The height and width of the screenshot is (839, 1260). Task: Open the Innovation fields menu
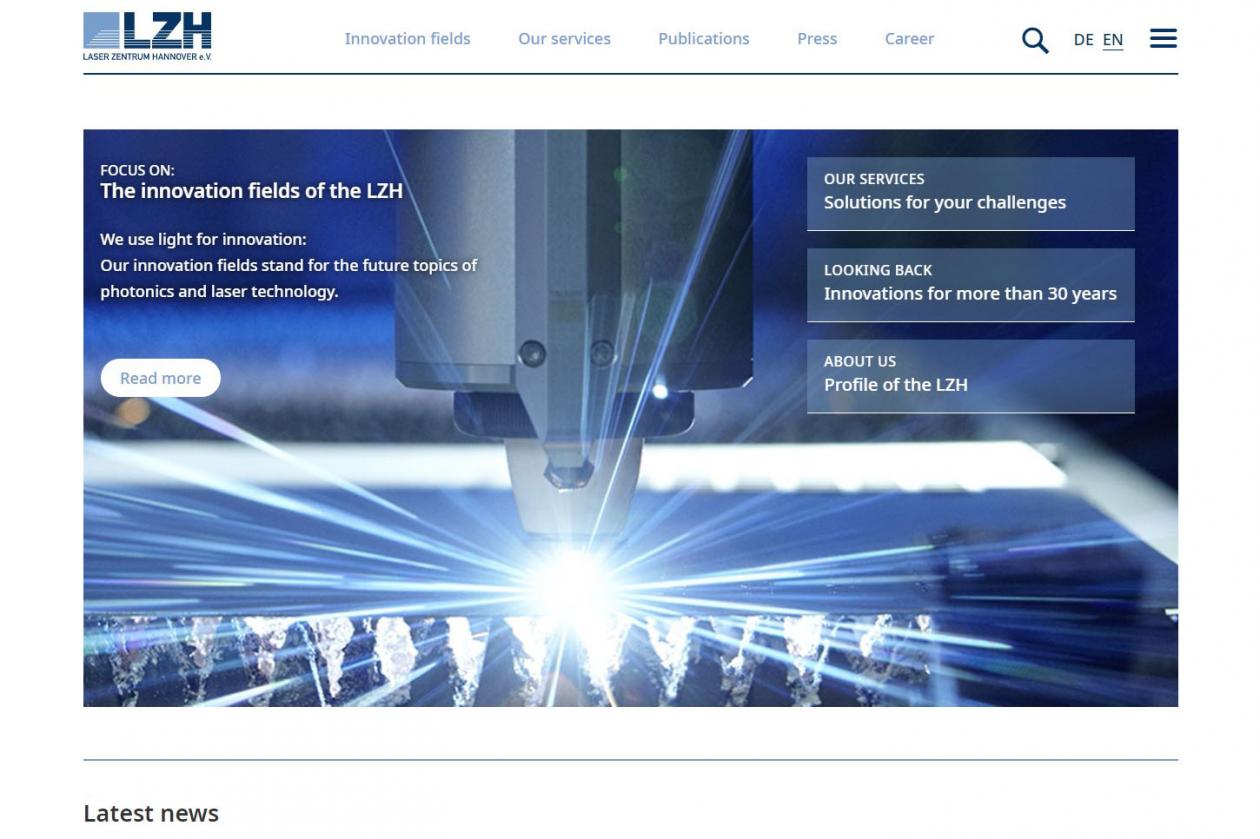[407, 39]
